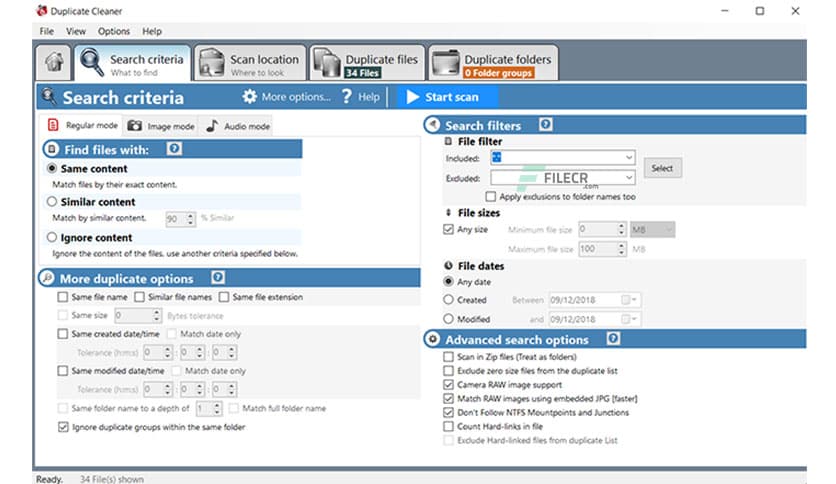
Task: Enable Count Hard-links in file checkbox
Action: pos(448,426)
